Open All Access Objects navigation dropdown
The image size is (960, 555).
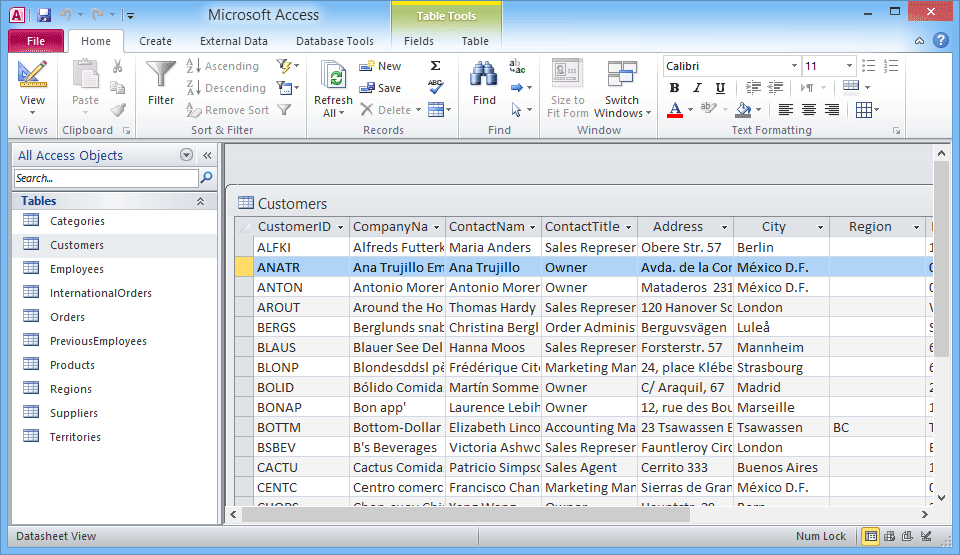187,155
